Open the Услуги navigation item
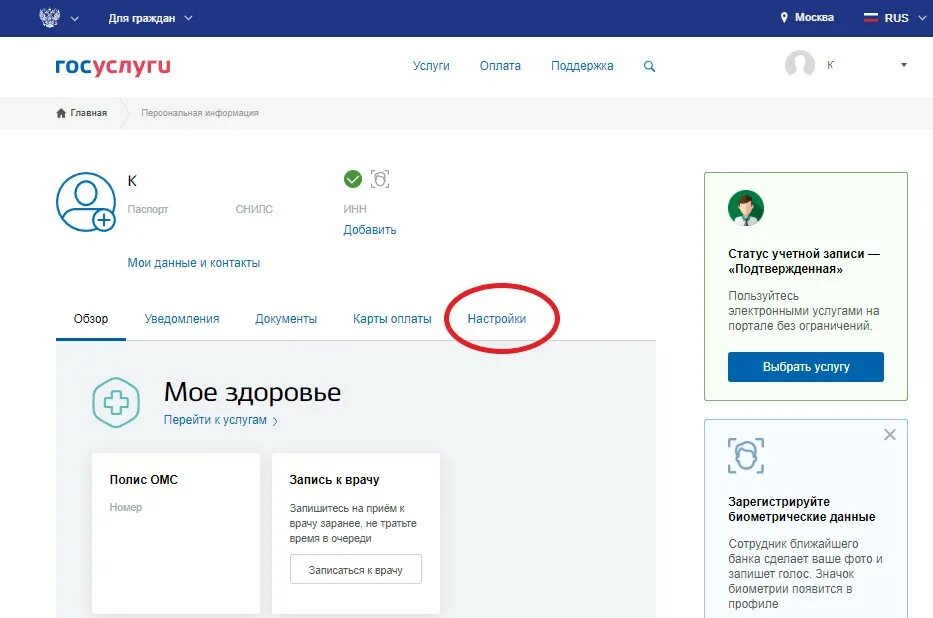Image resolution: width=933 pixels, height=618 pixels. (x=431, y=66)
